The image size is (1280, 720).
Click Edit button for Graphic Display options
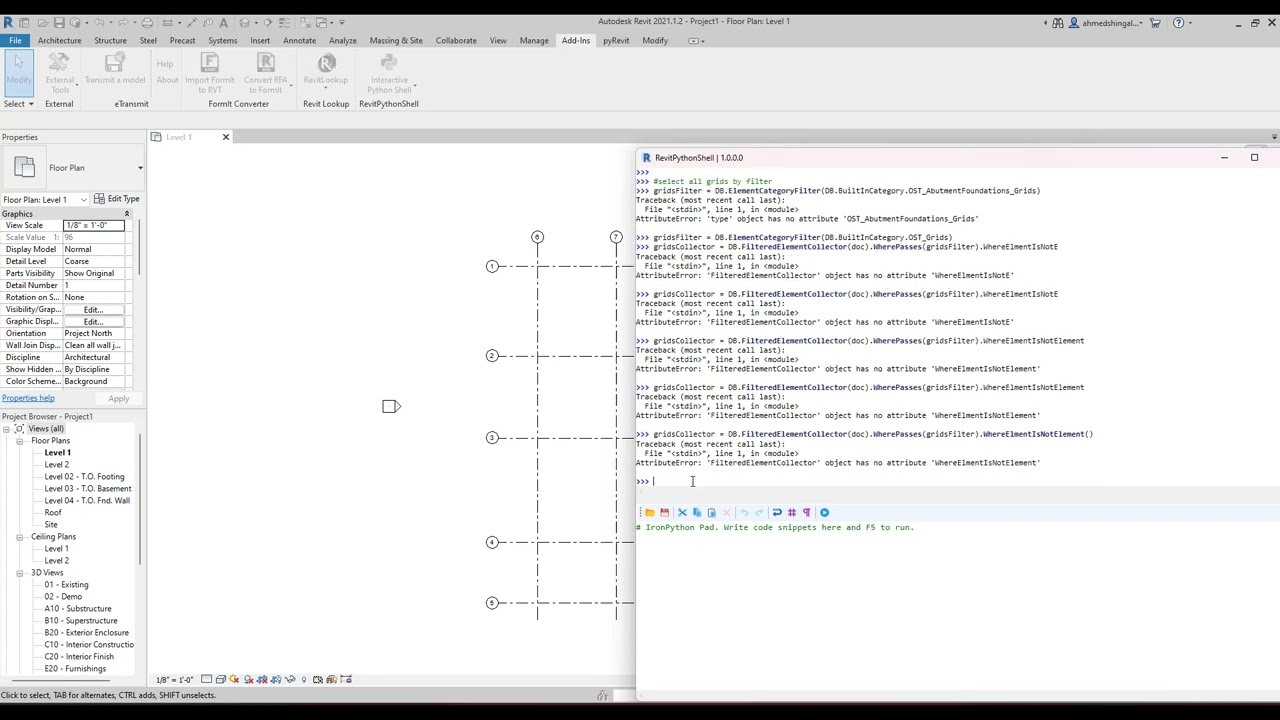pyautogui.click(x=93, y=322)
